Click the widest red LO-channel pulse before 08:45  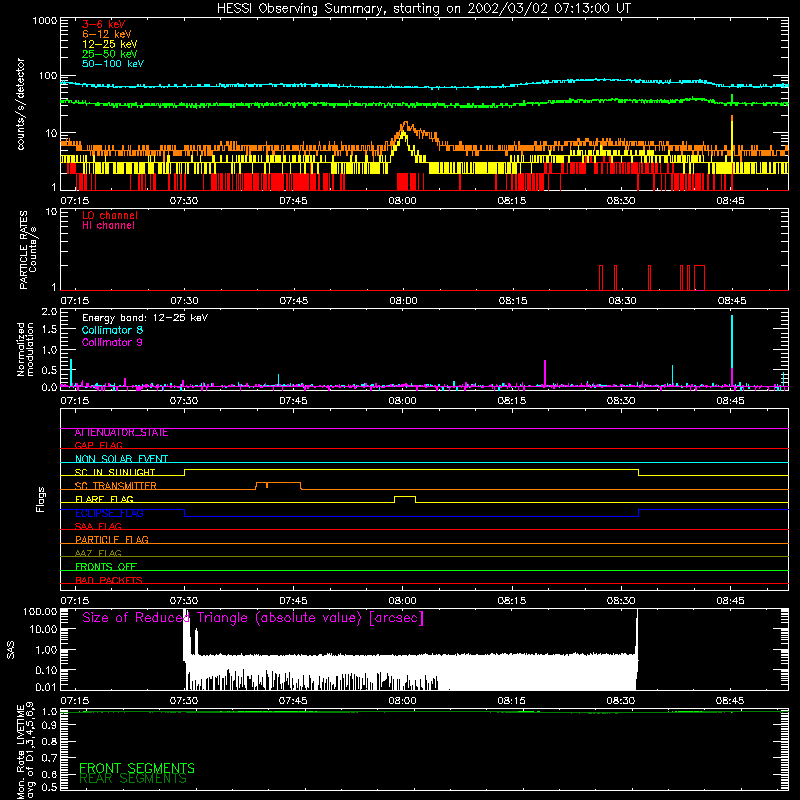699,278
